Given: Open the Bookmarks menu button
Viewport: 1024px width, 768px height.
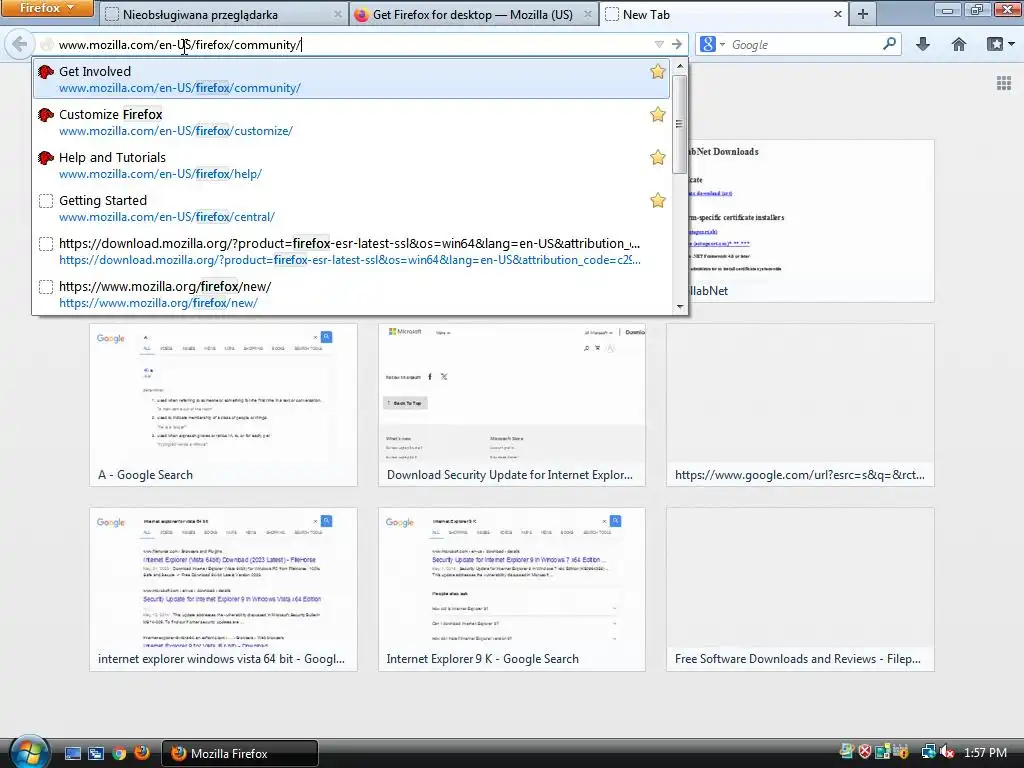Looking at the screenshot, I should [x=1000, y=44].
